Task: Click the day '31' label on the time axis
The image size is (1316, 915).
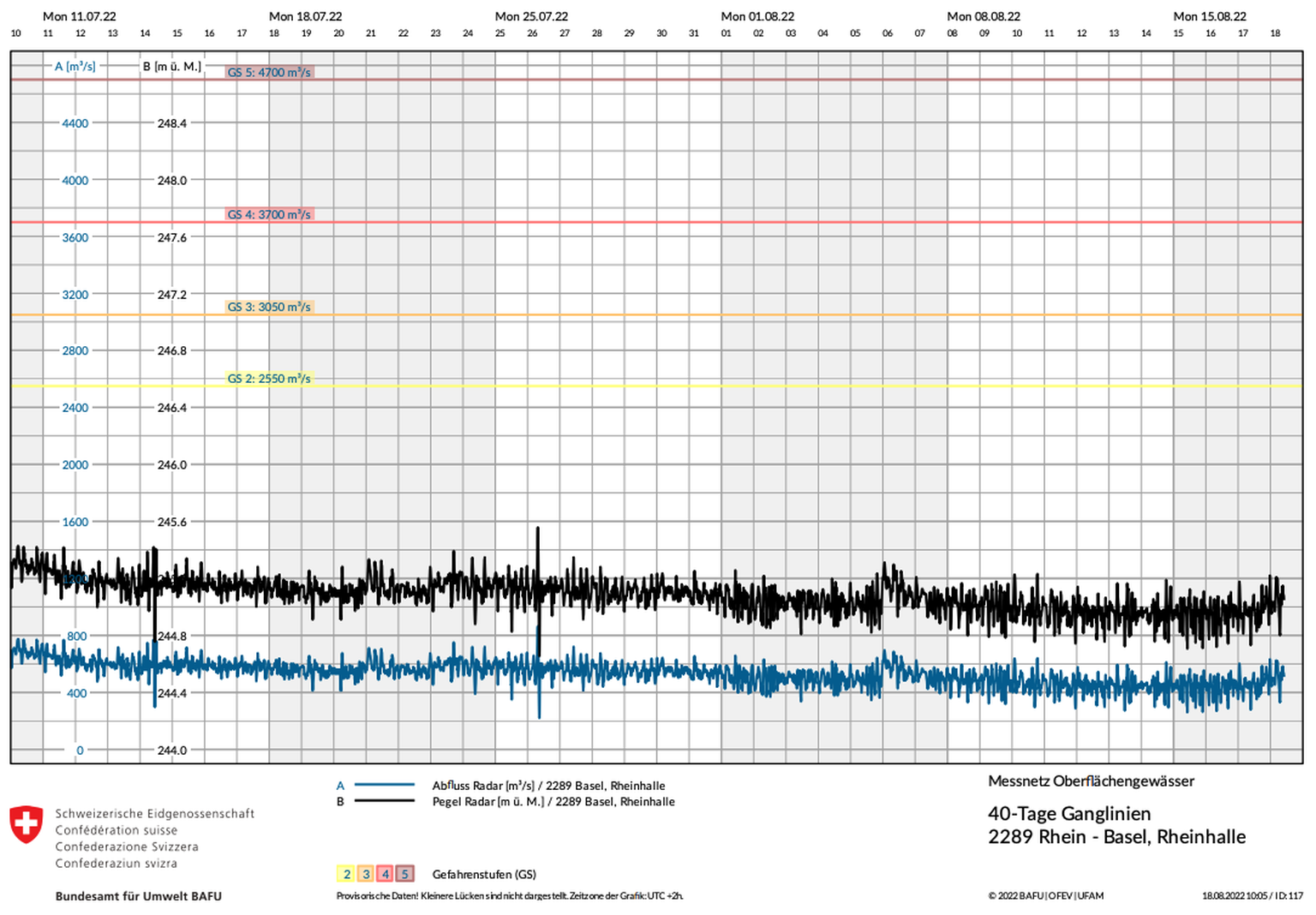Action: [x=694, y=33]
